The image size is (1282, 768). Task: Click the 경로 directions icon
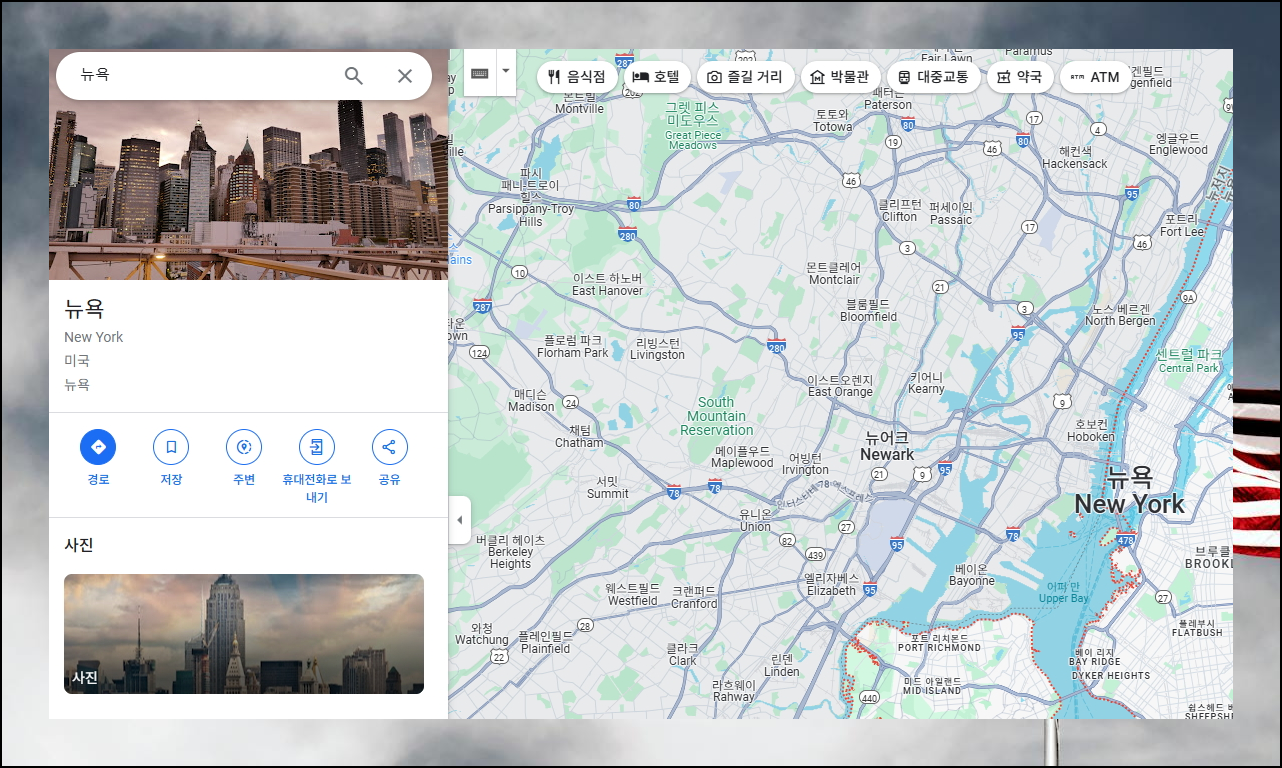(x=98, y=447)
